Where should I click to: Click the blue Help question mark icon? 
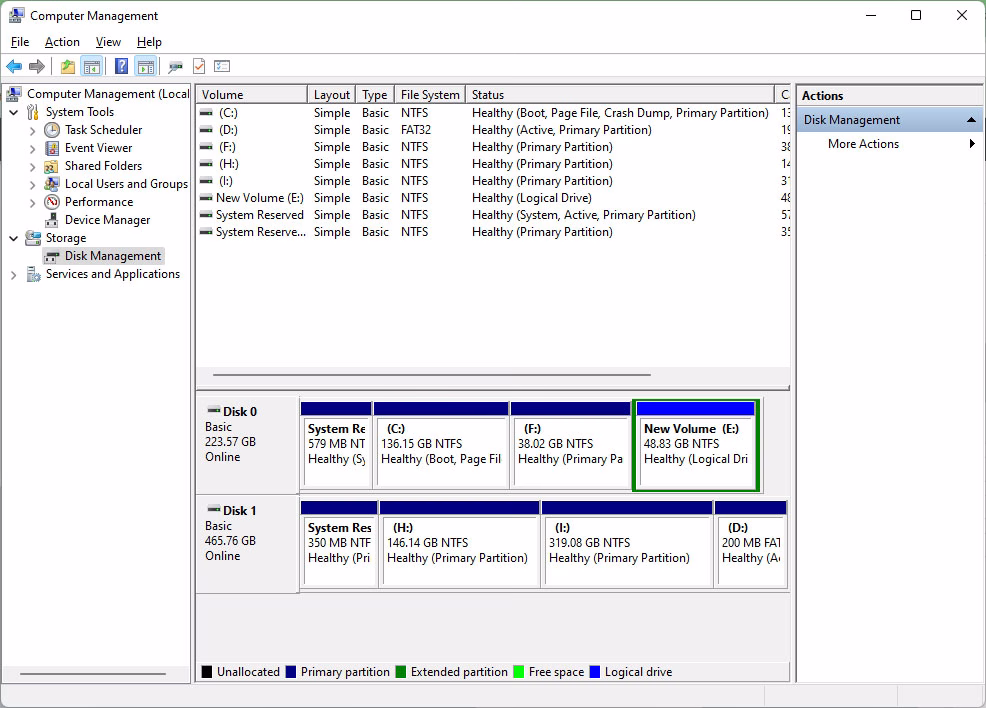[x=121, y=66]
